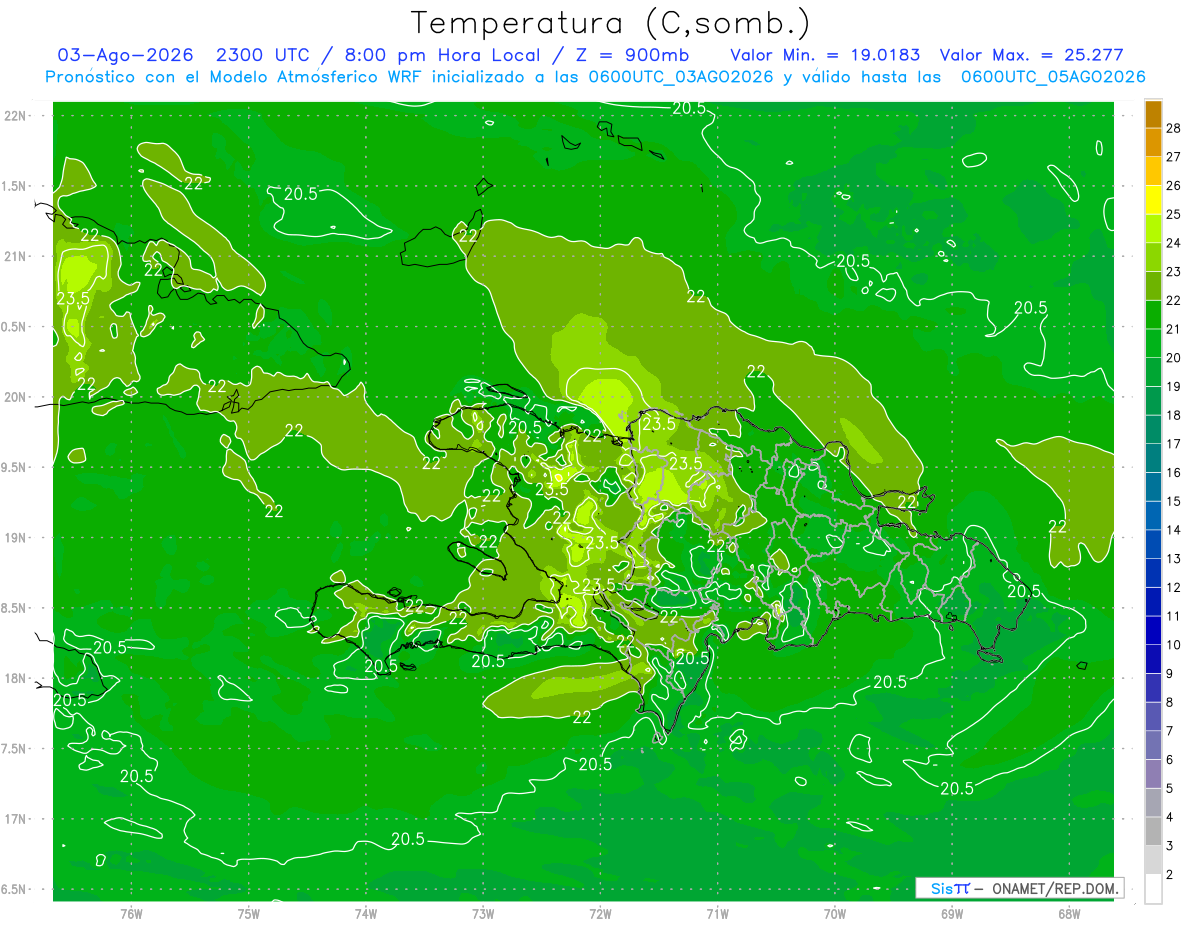Click the "17N" latitude axis label
This screenshot has height=927, width=1200.
(x=15, y=819)
